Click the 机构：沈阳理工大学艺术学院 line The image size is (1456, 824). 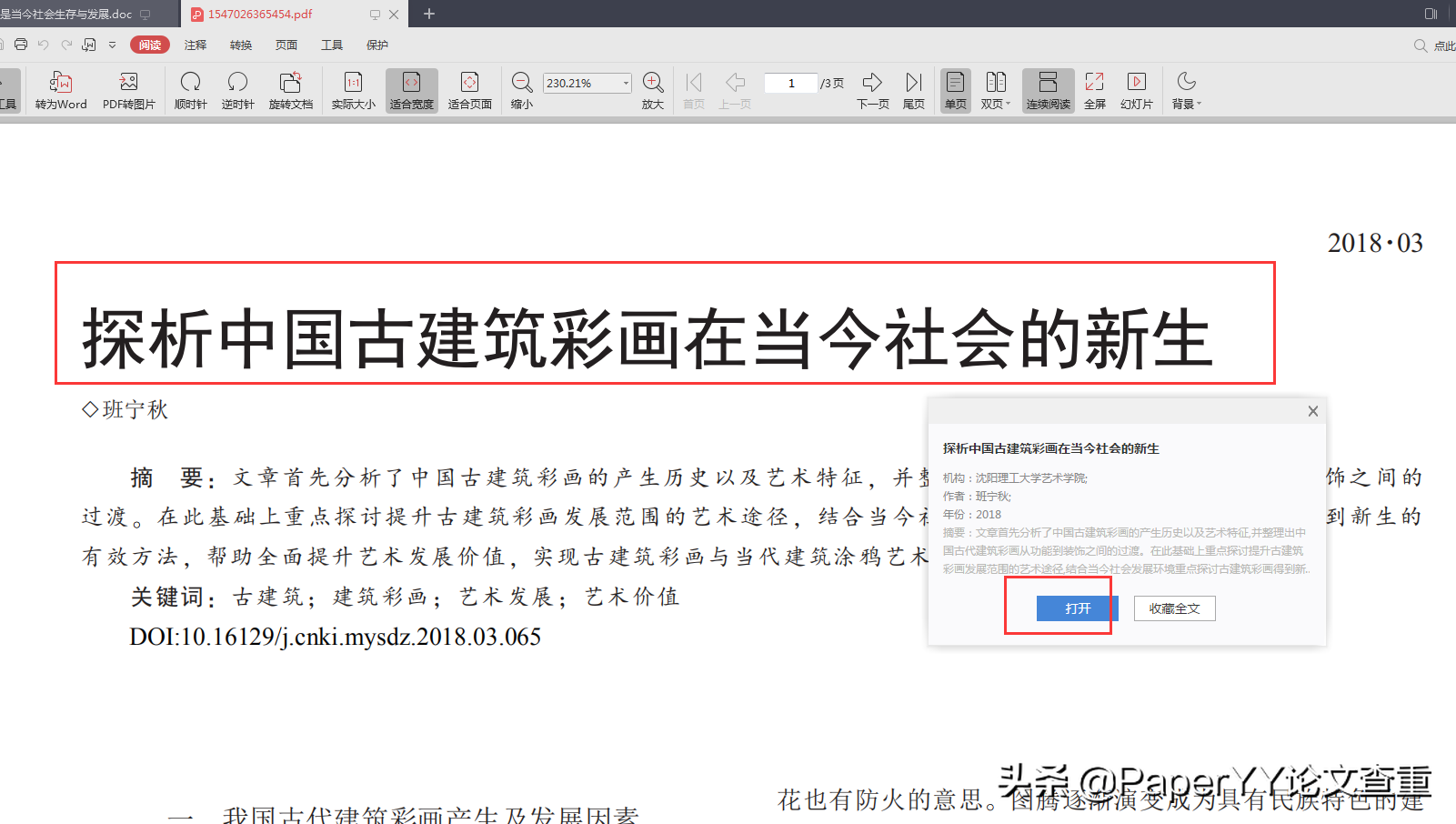coord(1015,477)
